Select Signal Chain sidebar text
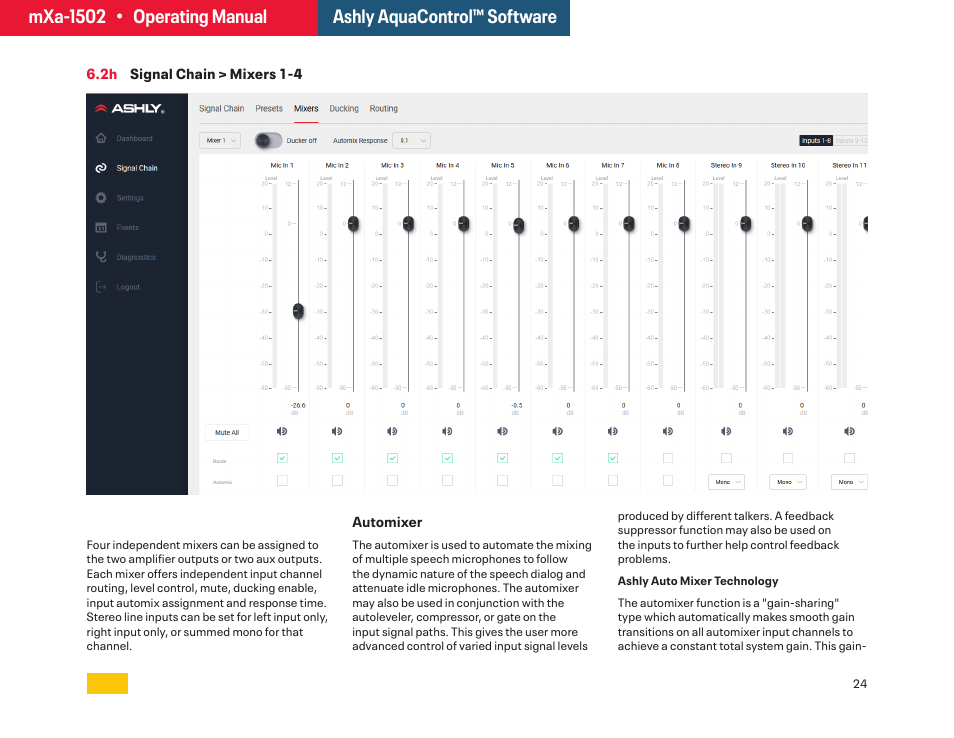Viewport: 954px width, 738px height. tap(137, 168)
